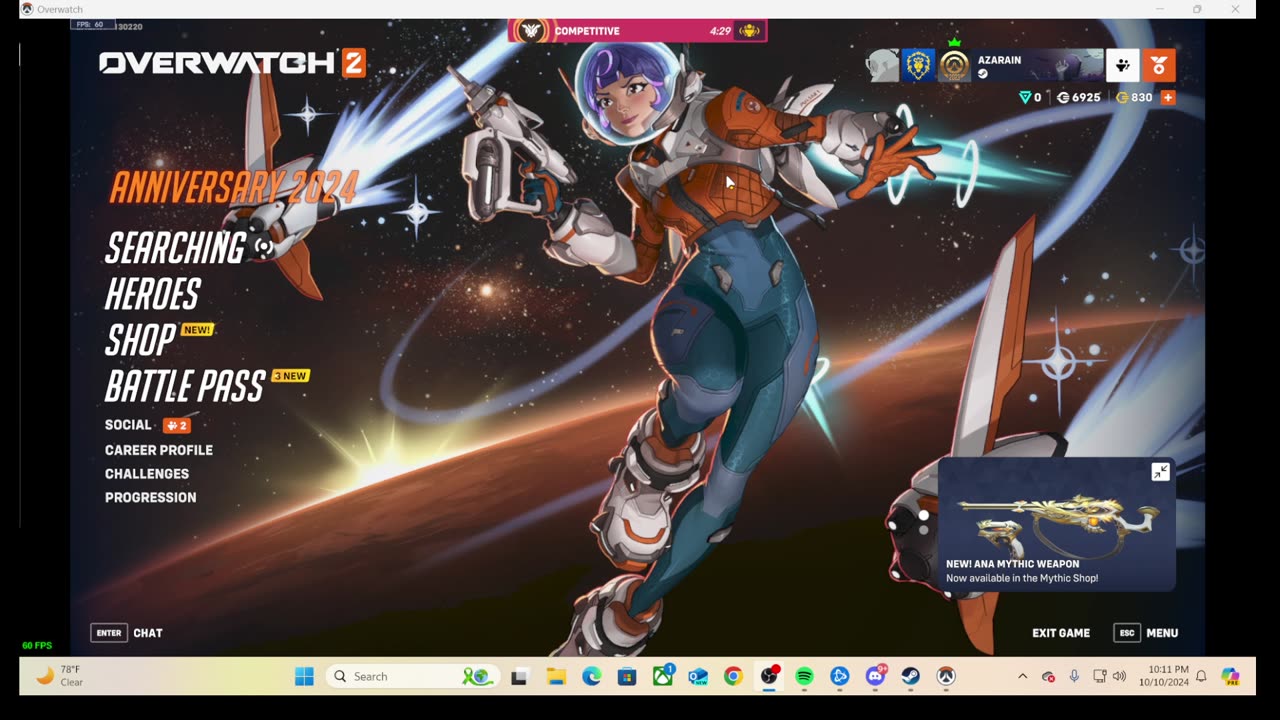This screenshot has height=720, width=1280.
Task: Open Spotify from the taskbar
Action: point(804,677)
